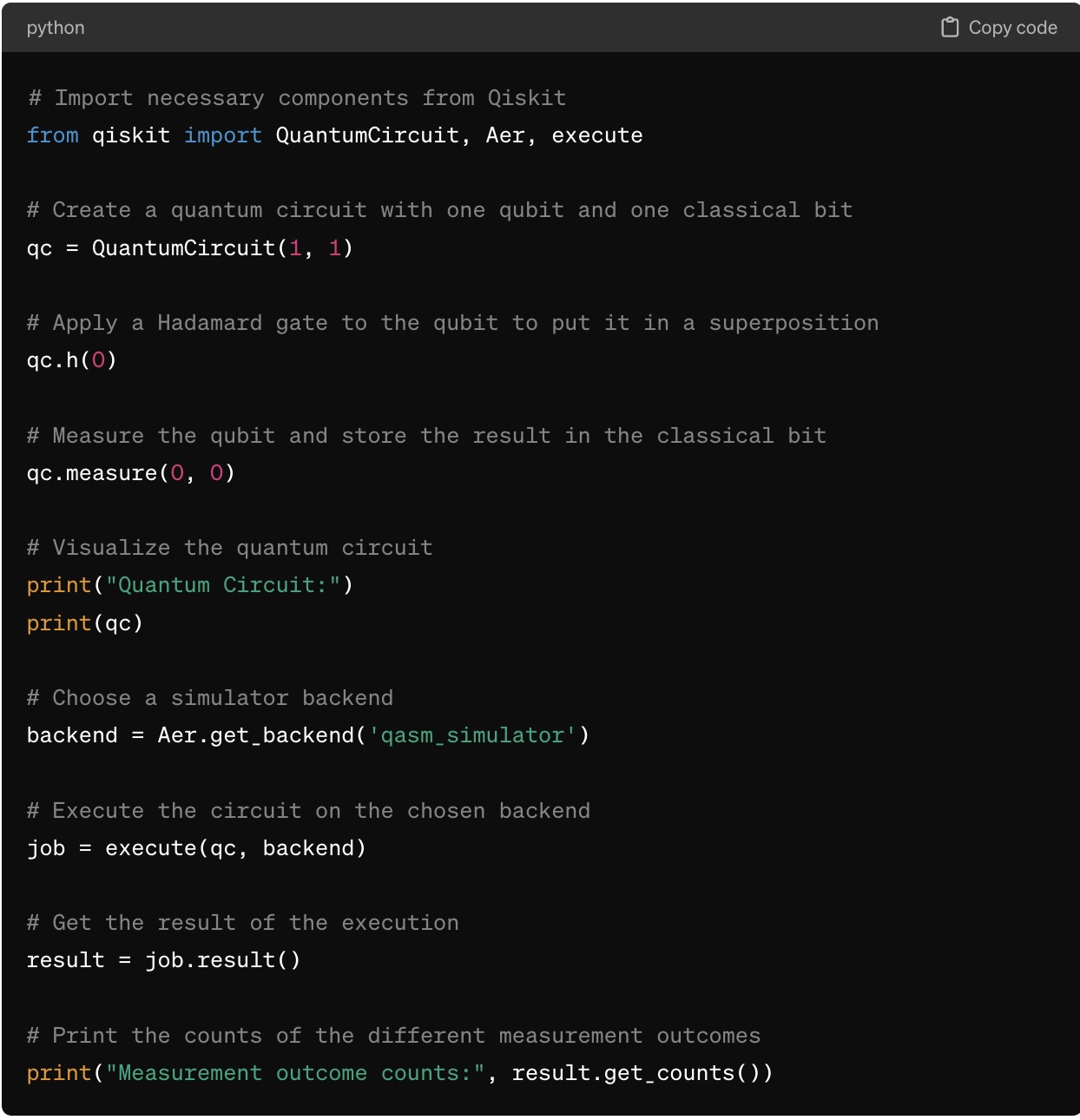Click the python language label
The height and width of the screenshot is (1120, 1080).
(x=56, y=28)
